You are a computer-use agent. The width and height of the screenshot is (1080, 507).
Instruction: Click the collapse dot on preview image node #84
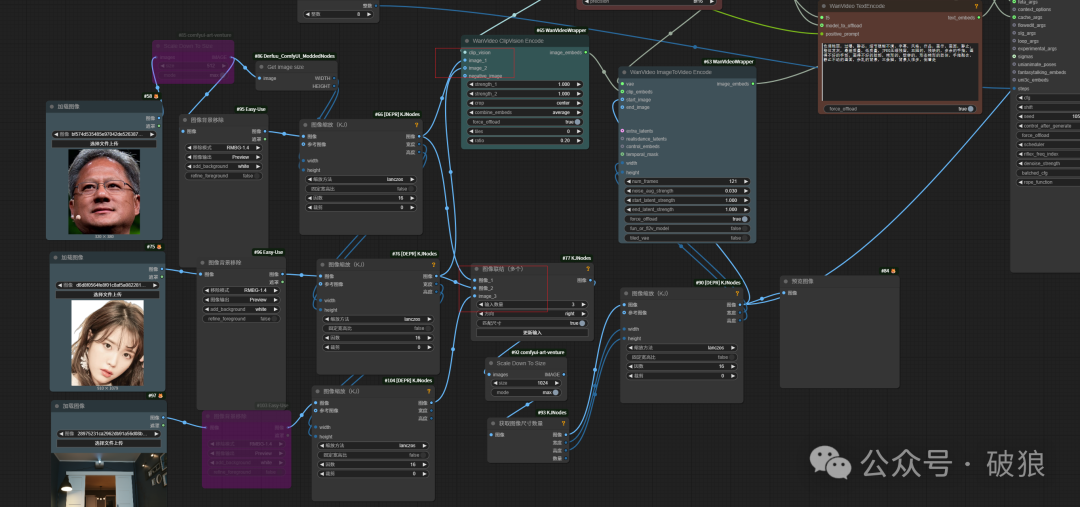tap(786, 282)
